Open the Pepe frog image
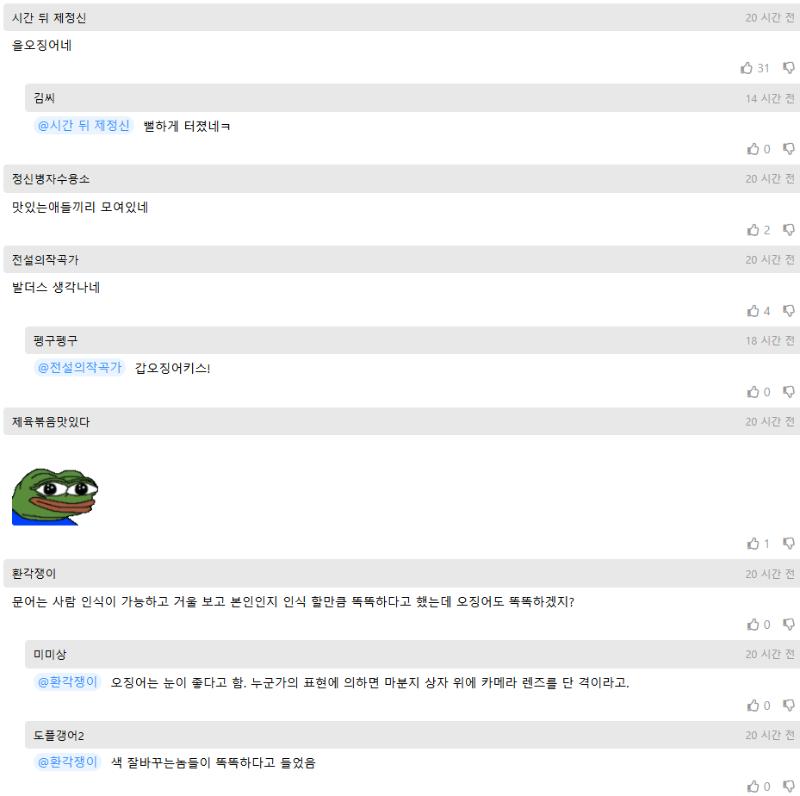 [x=55, y=496]
